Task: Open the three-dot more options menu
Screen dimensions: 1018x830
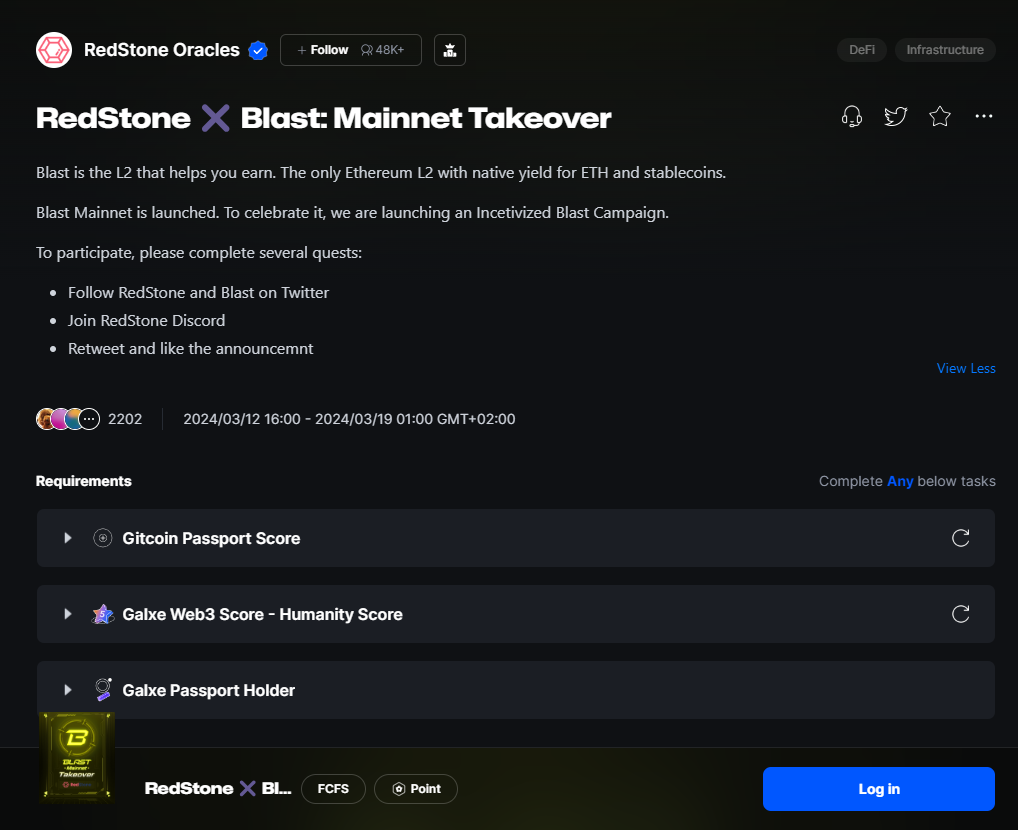Action: click(x=984, y=116)
